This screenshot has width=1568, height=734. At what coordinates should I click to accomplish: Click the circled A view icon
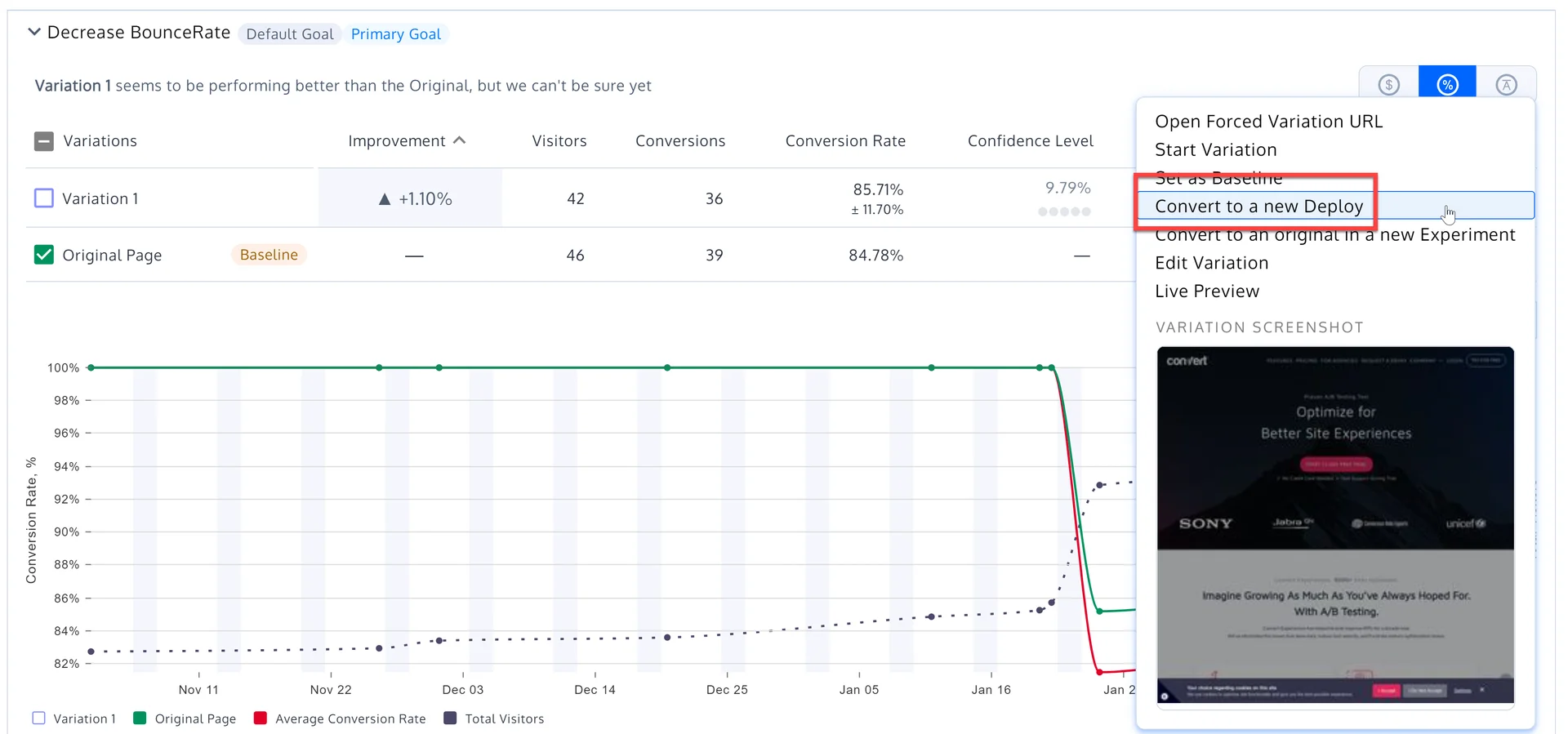[x=1506, y=84]
